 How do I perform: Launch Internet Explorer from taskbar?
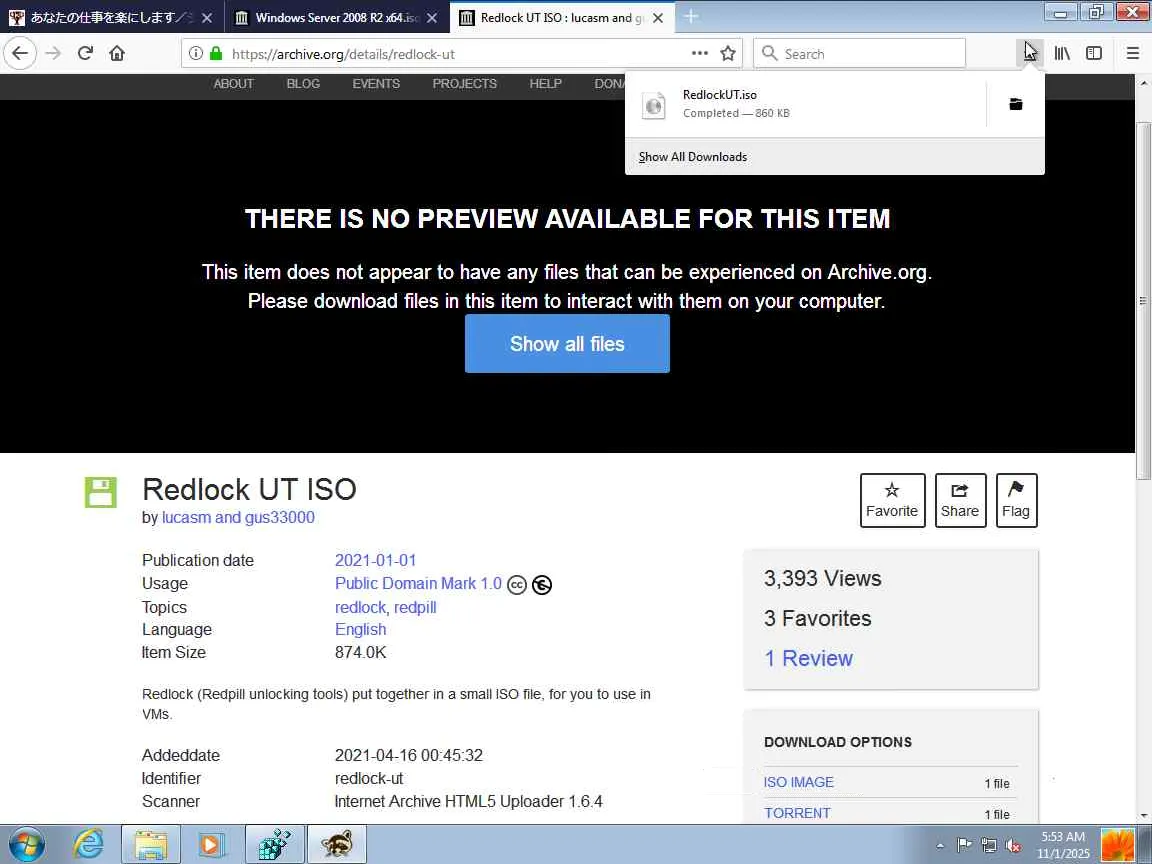88,845
